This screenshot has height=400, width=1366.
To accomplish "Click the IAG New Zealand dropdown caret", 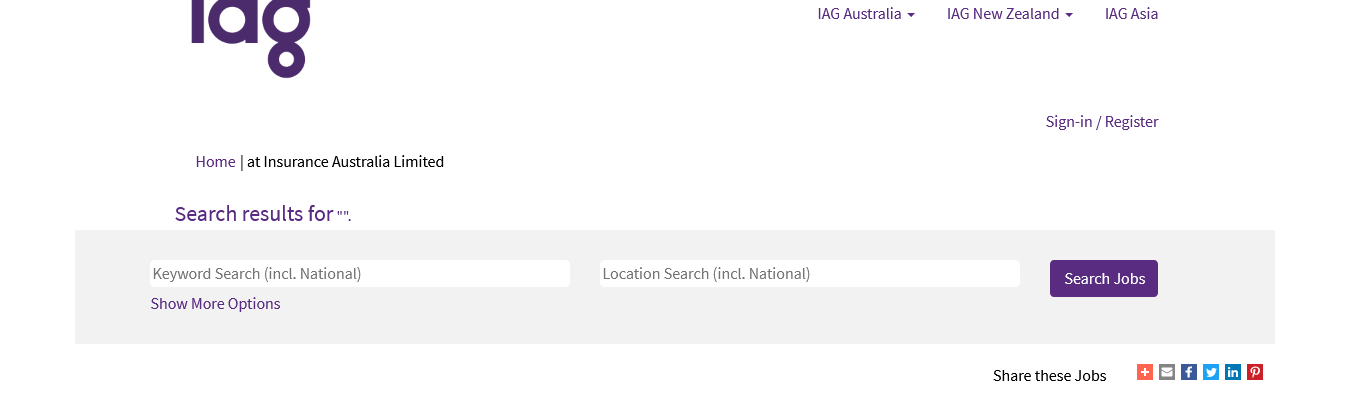I will coord(1069,15).
